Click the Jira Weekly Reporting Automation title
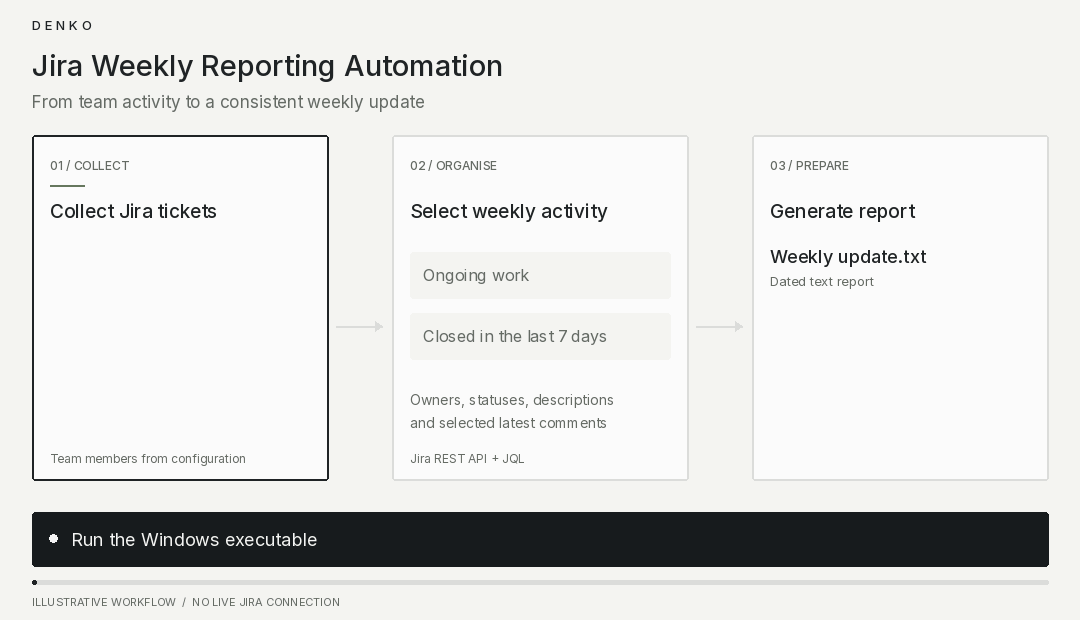Screen dimensions: 1080x620 click(267, 66)
